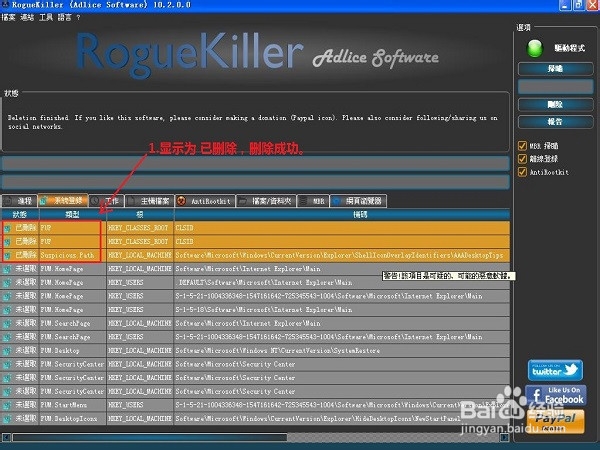
Task: Click the .DEFAULT Internet Explorer\Main key cell
Action: click(x=342, y=282)
